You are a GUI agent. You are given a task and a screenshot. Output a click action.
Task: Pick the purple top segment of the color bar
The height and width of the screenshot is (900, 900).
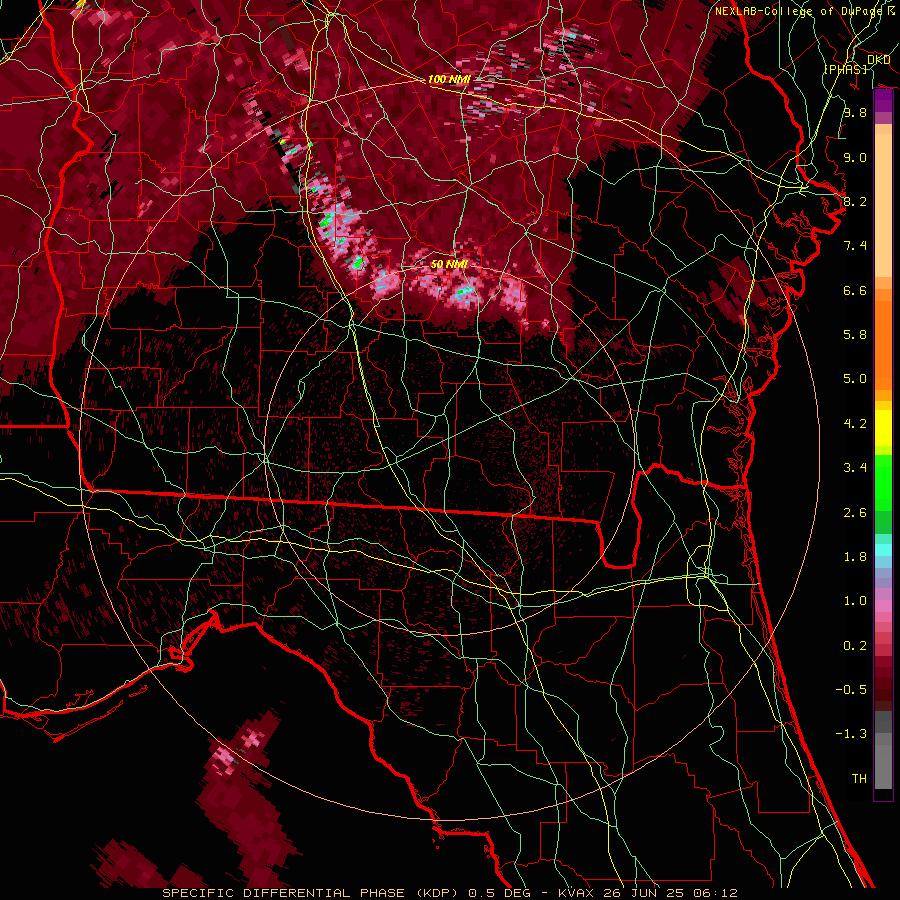point(883,100)
